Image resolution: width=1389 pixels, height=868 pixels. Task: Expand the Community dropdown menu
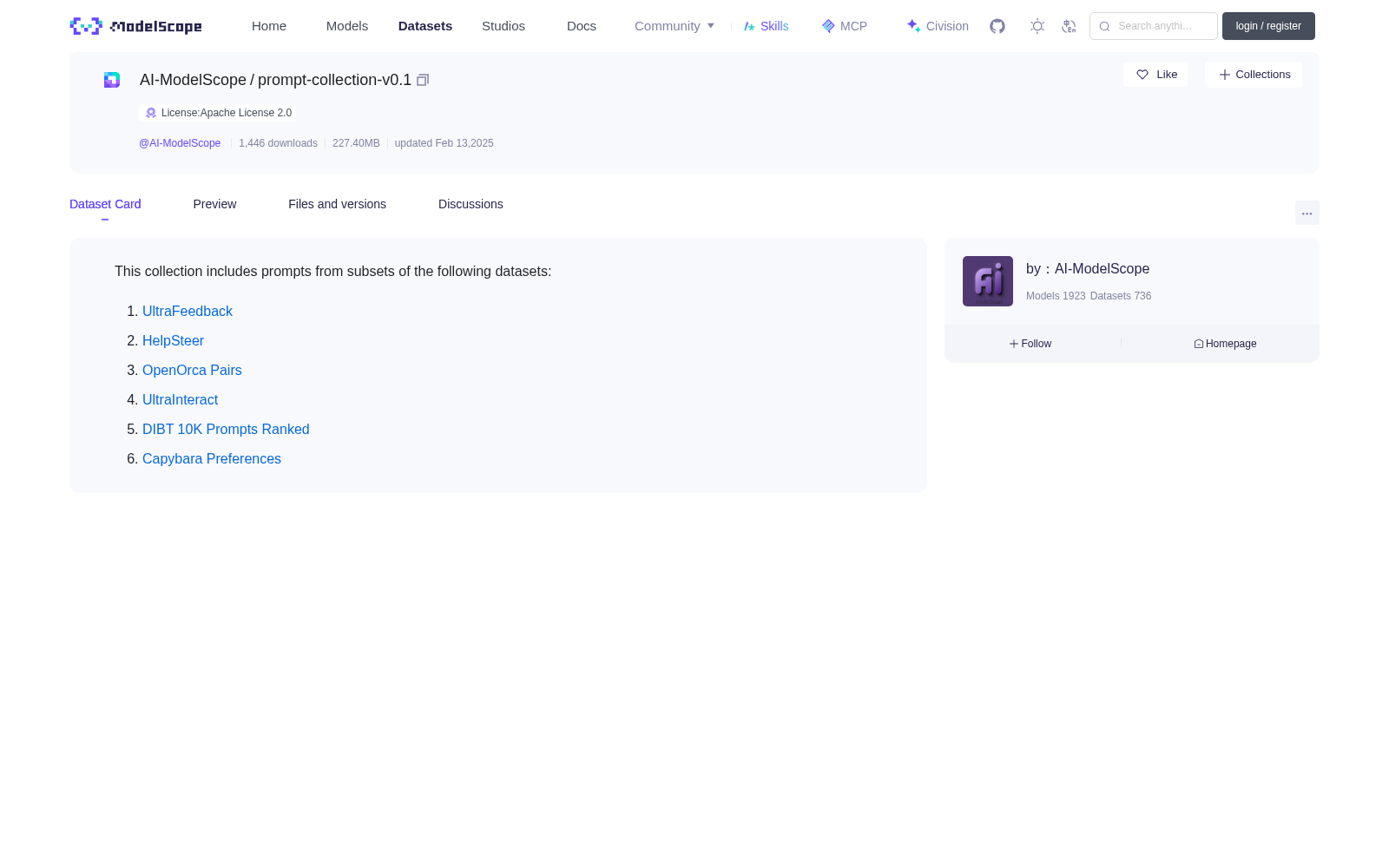(x=675, y=26)
